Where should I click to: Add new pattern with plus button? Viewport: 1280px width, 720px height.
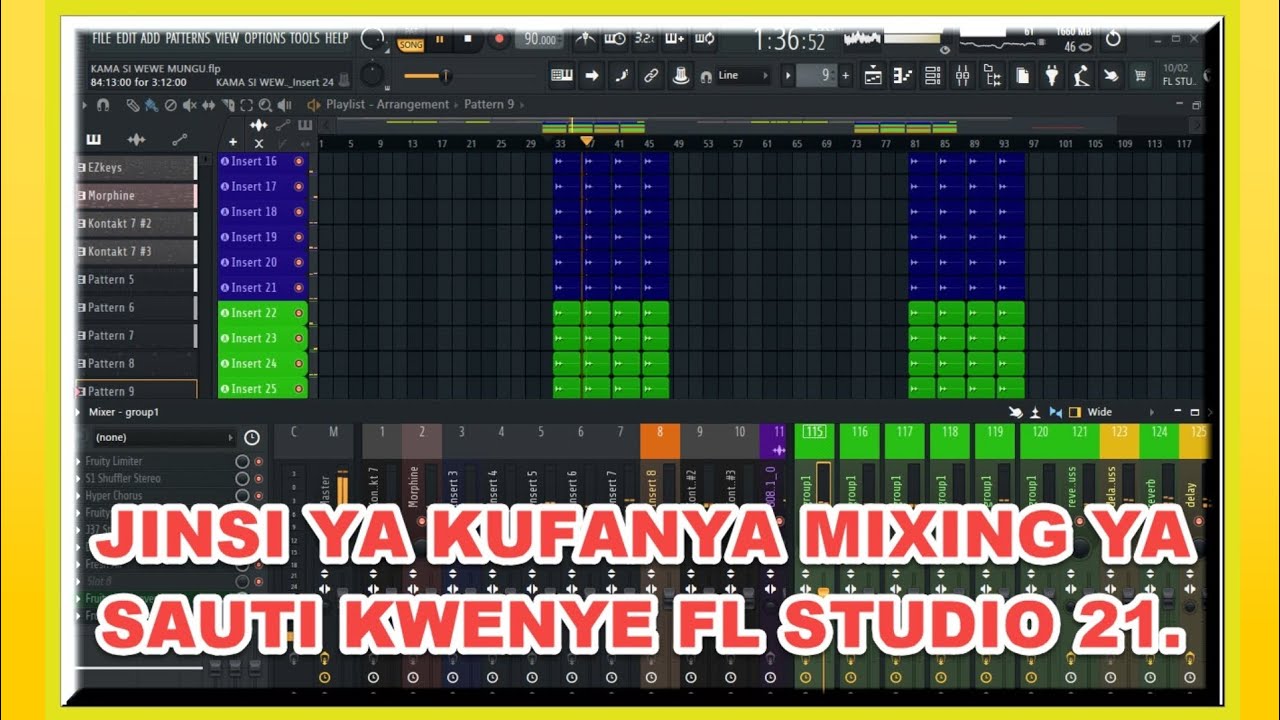[x=846, y=75]
